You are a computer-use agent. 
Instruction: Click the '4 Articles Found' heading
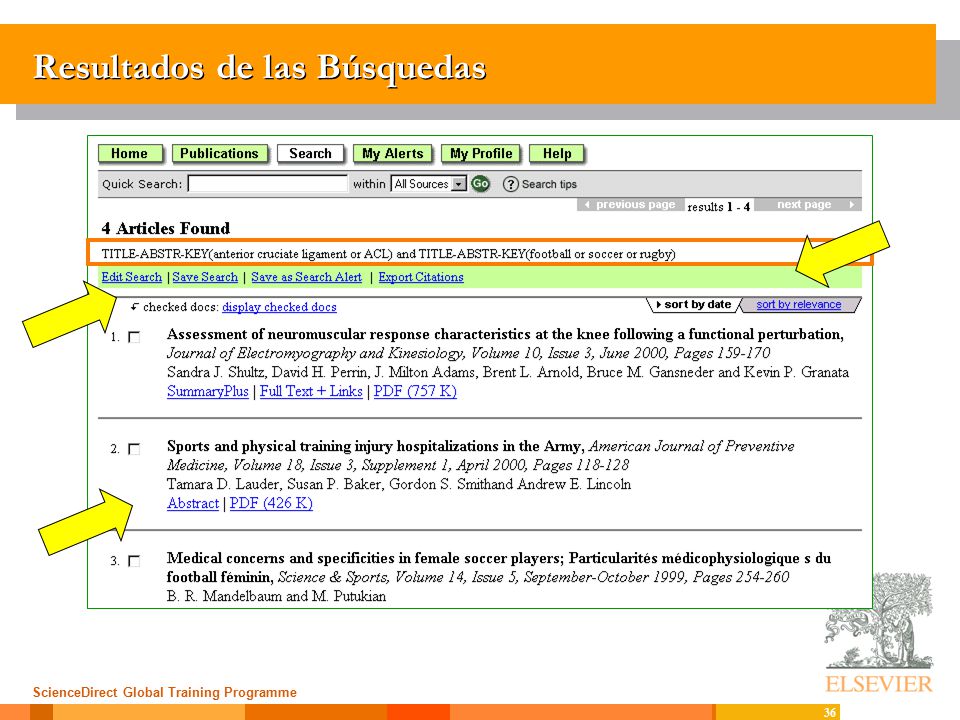[166, 229]
